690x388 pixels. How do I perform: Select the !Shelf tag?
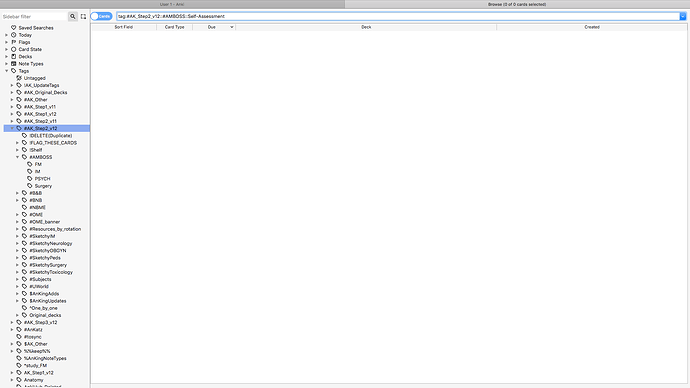point(36,150)
